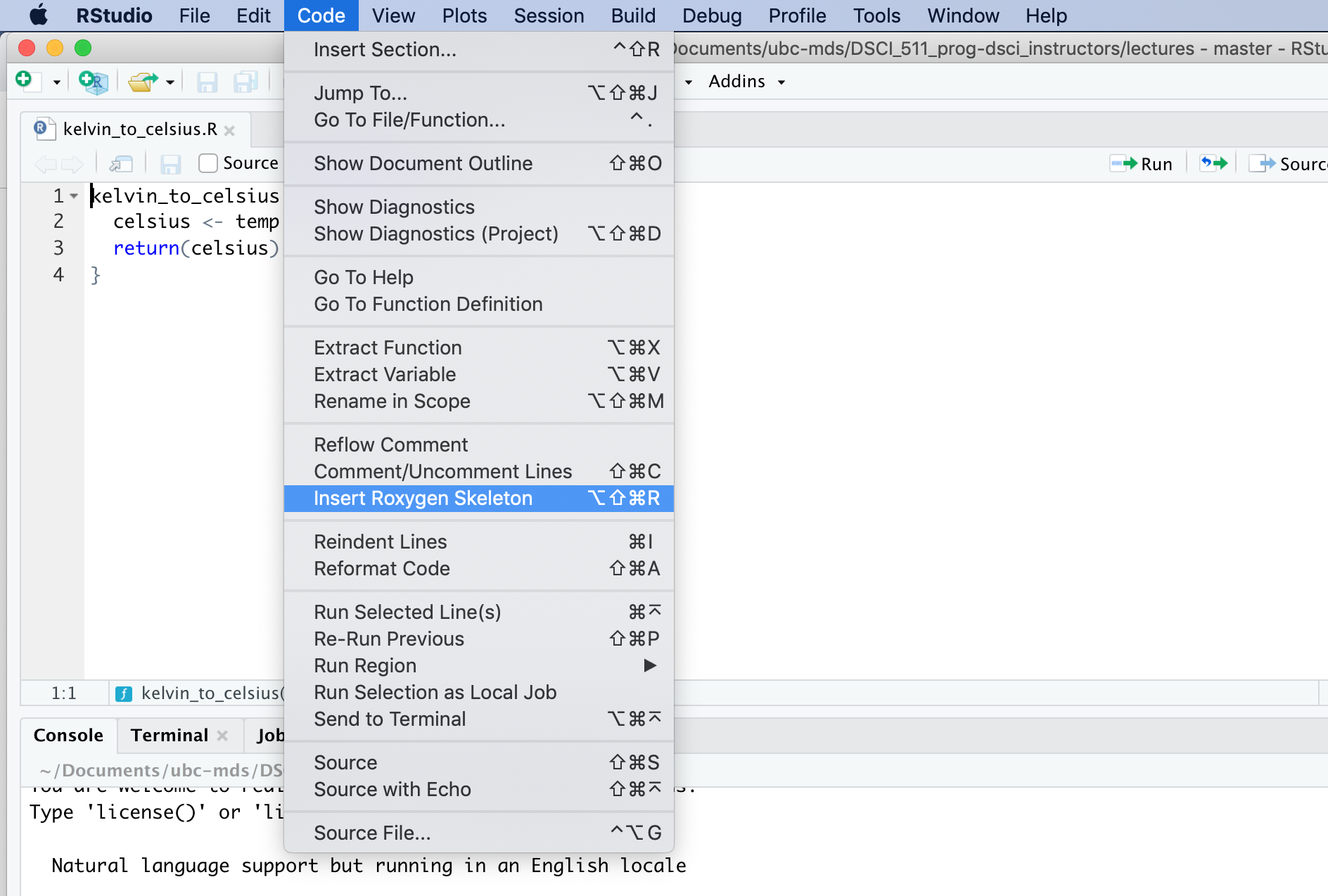This screenshot has width=1328, height=896.
Task: Open the File menu
Action: [x=194, y=15]
